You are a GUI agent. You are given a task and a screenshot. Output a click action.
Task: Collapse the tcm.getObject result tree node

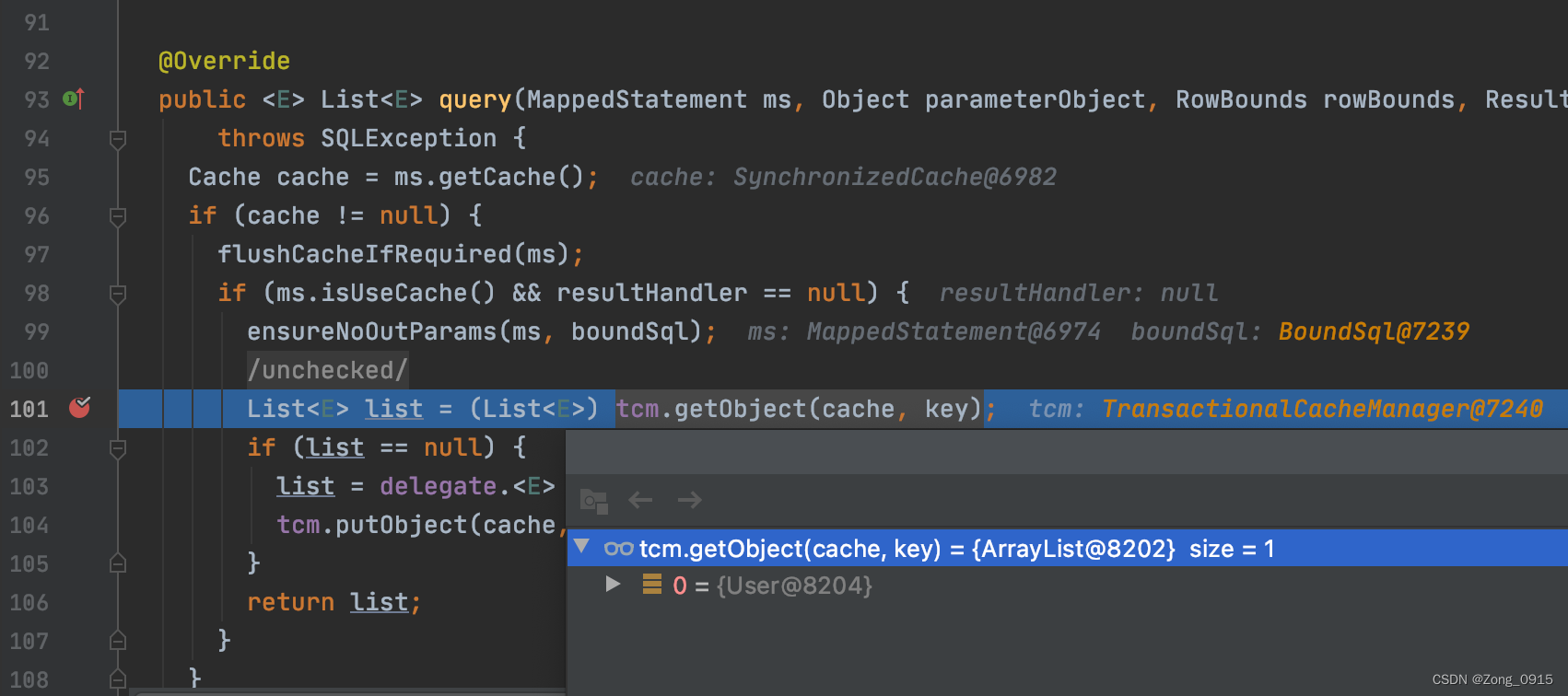point(581,547)
